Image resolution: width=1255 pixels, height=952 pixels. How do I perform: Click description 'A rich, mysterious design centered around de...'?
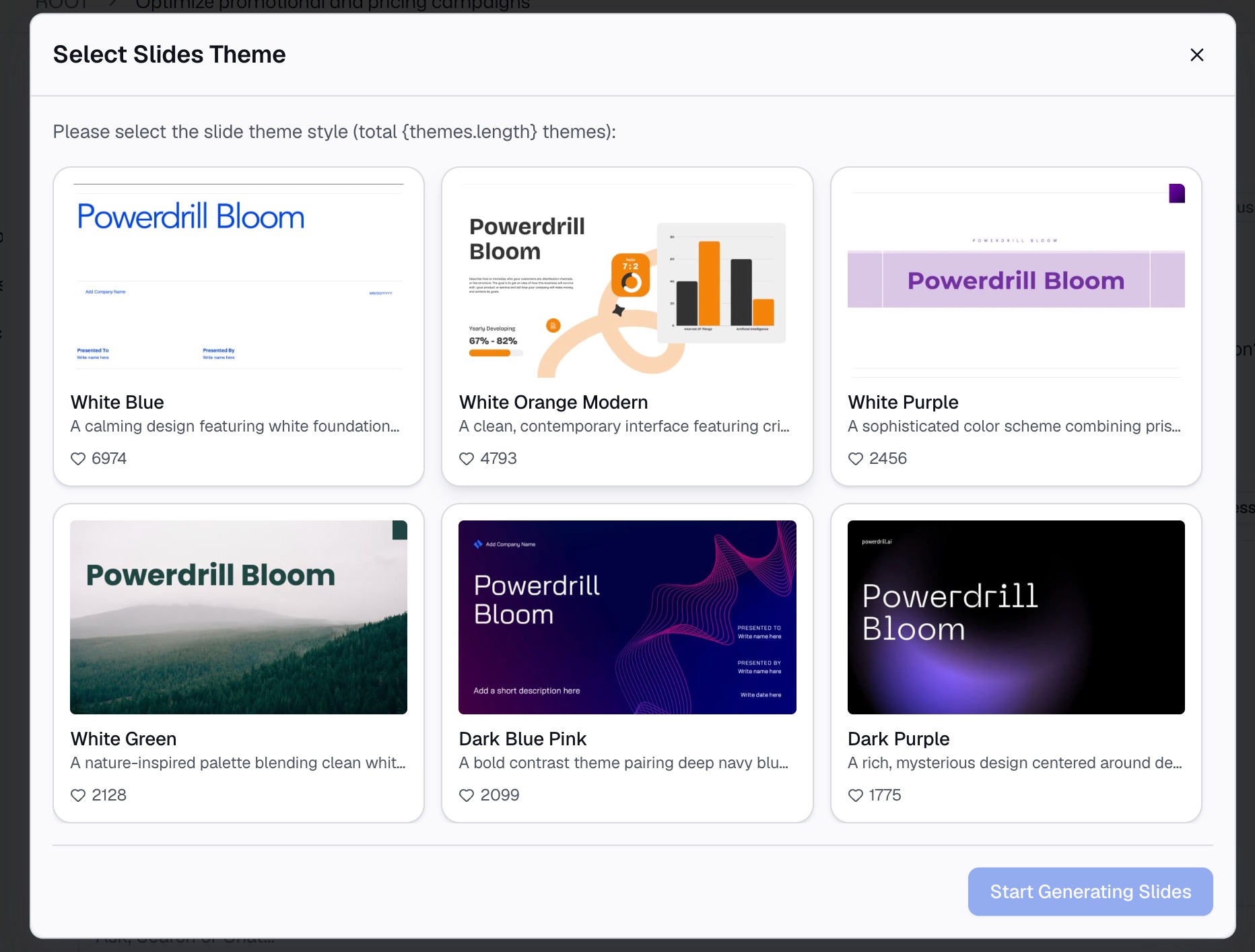(x=1015, y=763)
